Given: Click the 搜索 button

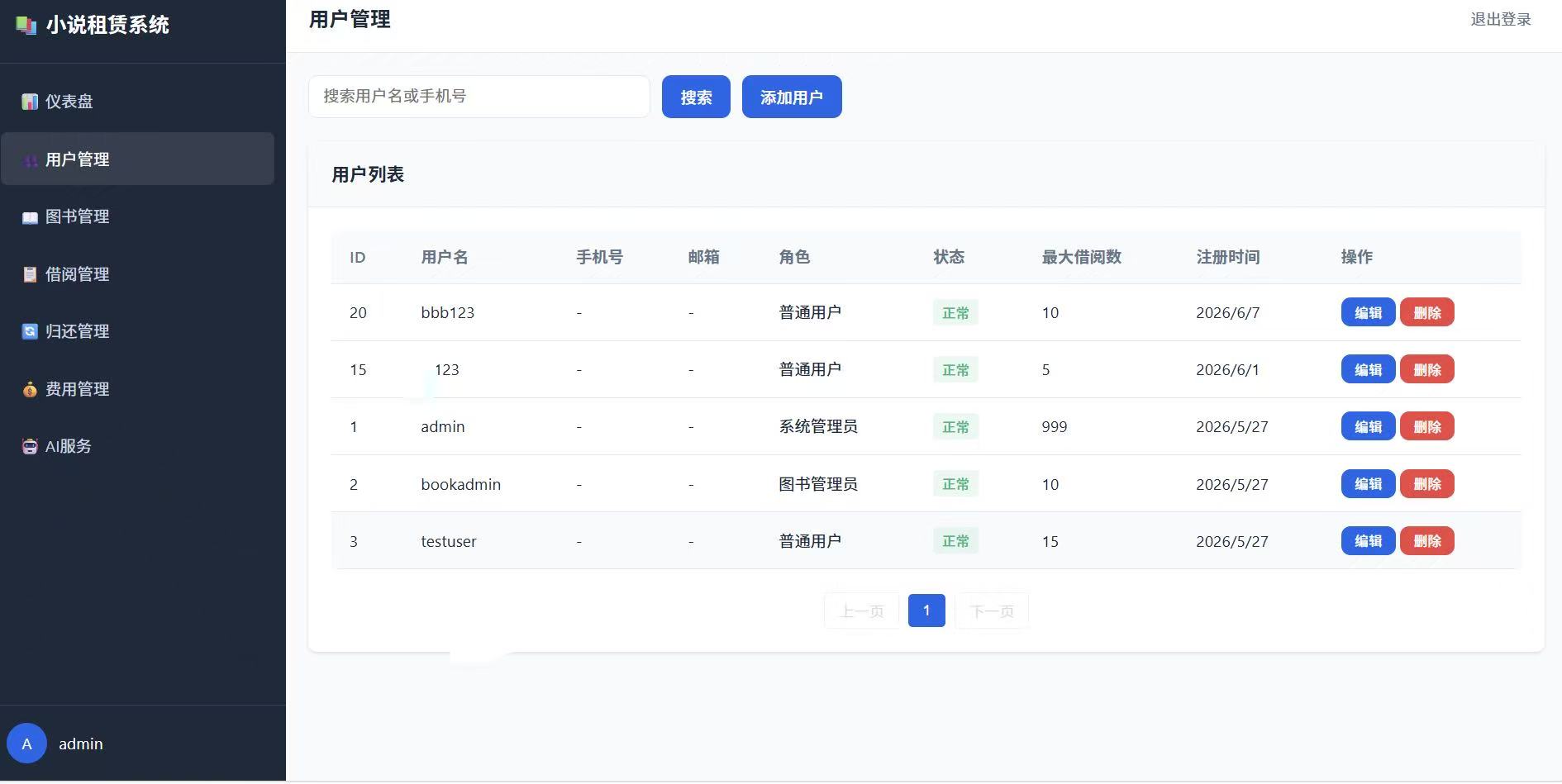Looking at the screenshot, I should tap(696, 97).
